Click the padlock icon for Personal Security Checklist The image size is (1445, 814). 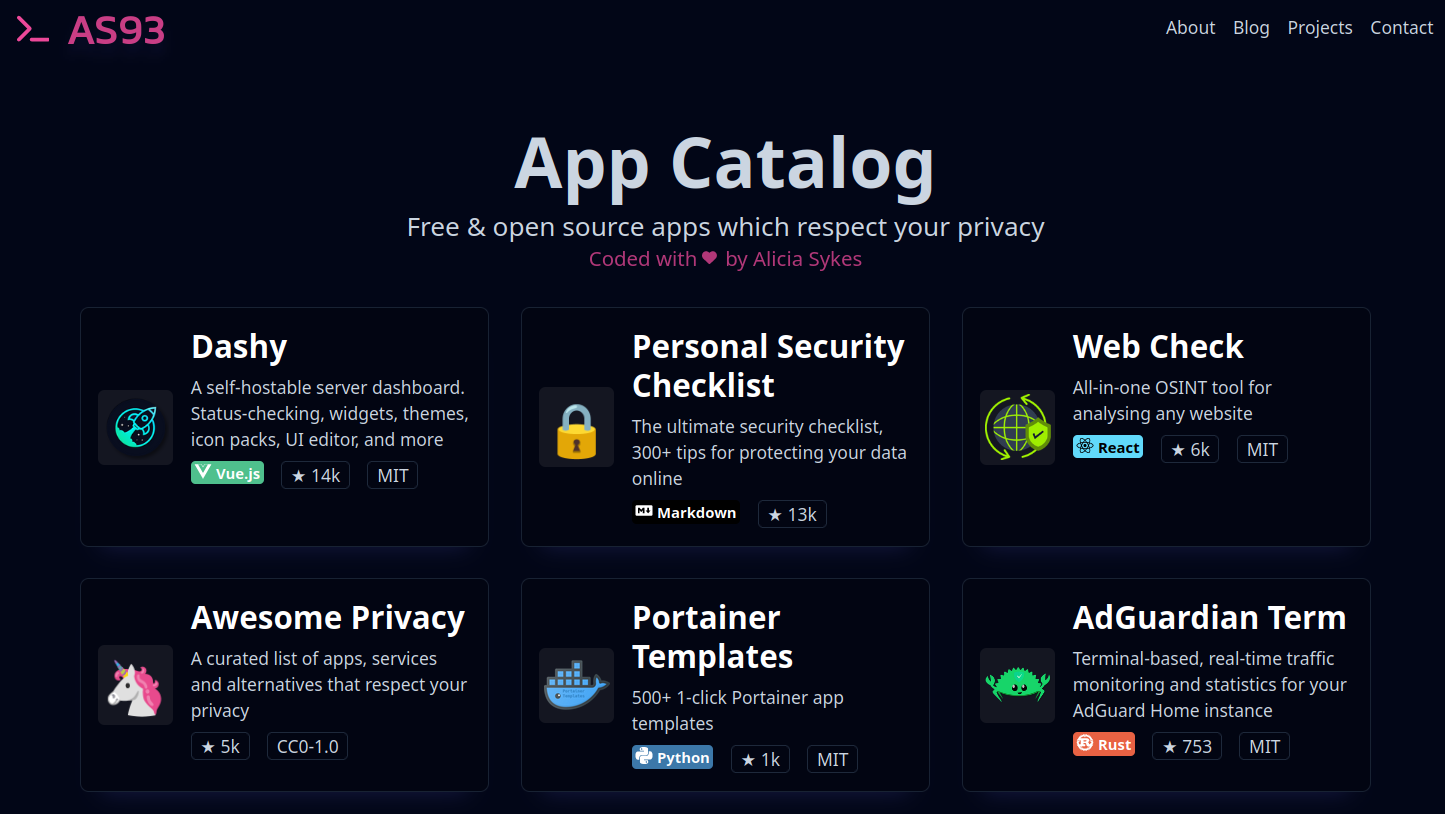point(576,427)
